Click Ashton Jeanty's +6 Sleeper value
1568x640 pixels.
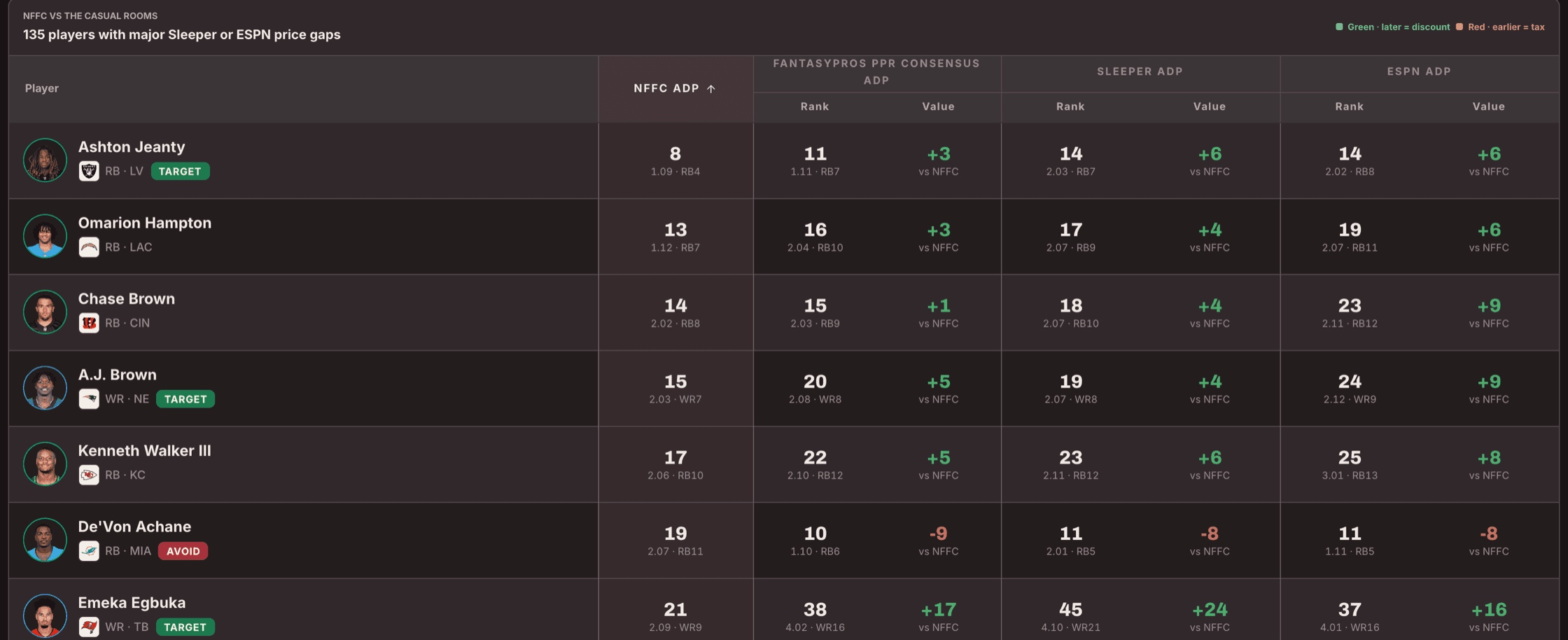click(x=1210, y=154)
